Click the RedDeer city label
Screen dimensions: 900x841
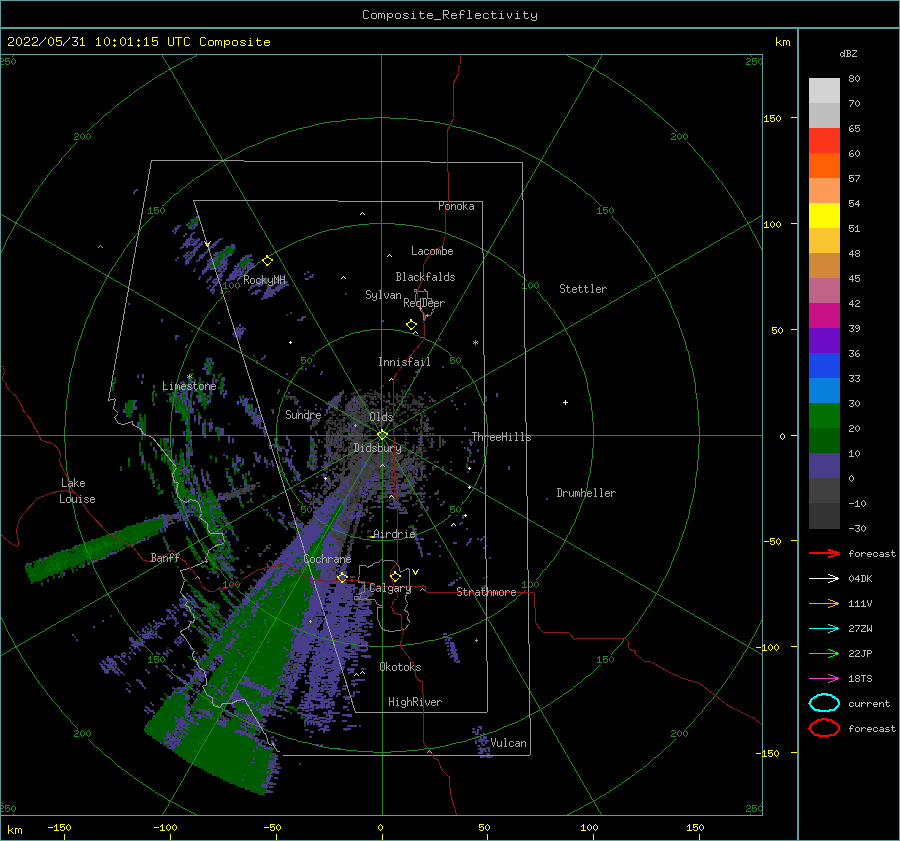click(x=424, y=303)
